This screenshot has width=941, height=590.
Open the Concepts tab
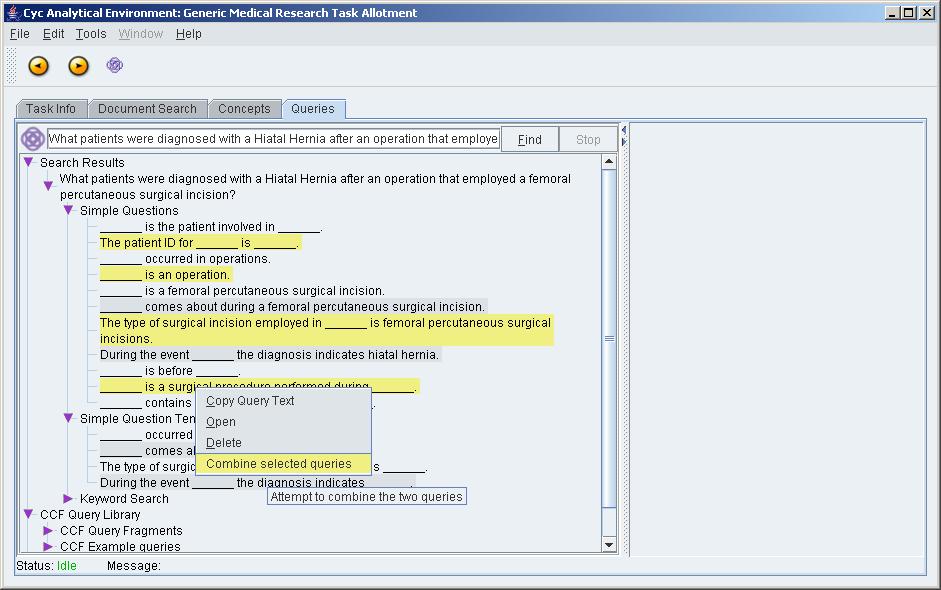tap(244, 109)
